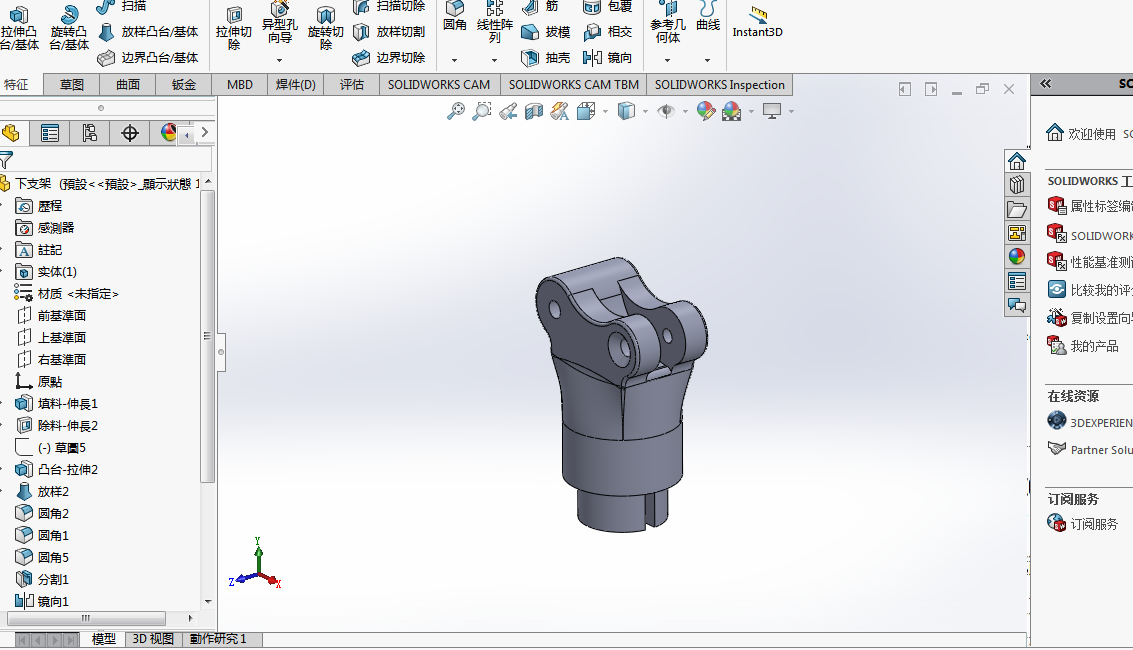
Task: Open DisplayManager color ball tab
Action: pyautogui.click(x=168, y=133)
